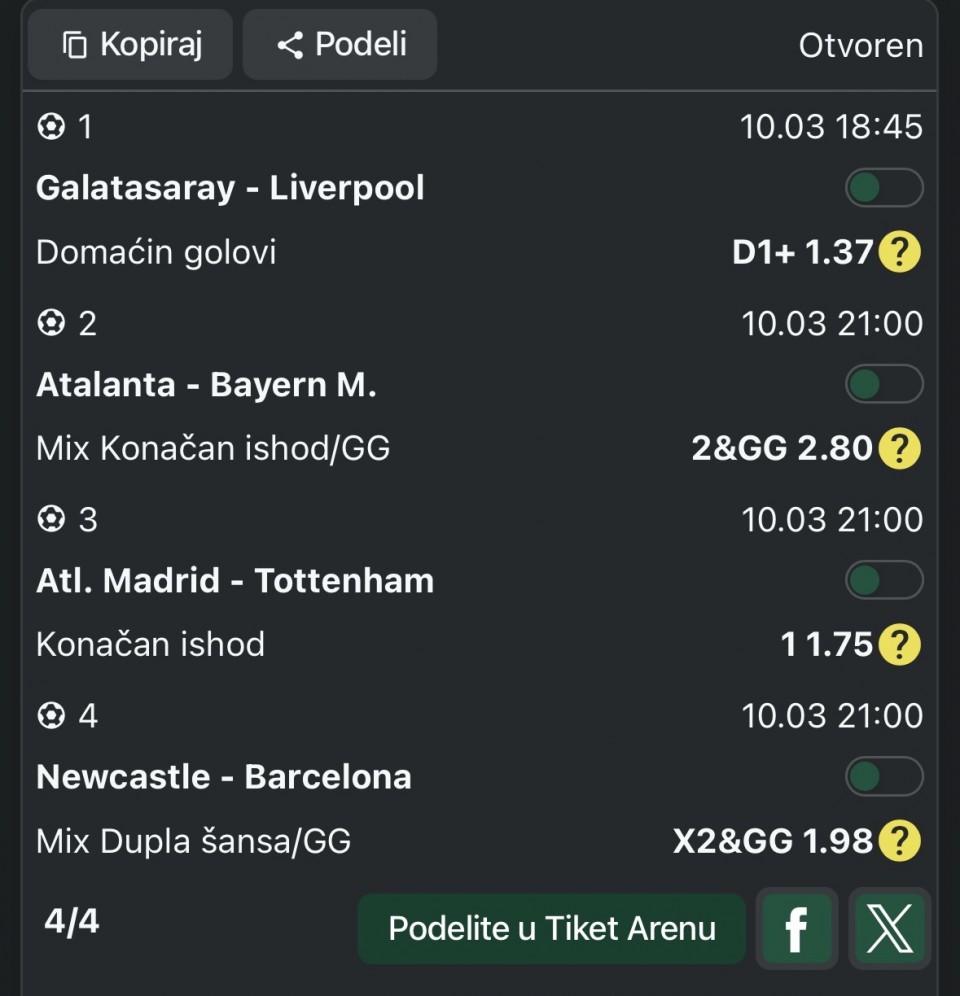Click help icon next to D1+ 1.37
This screenshot has height=996, width=960.
click(x=899, y=252)
